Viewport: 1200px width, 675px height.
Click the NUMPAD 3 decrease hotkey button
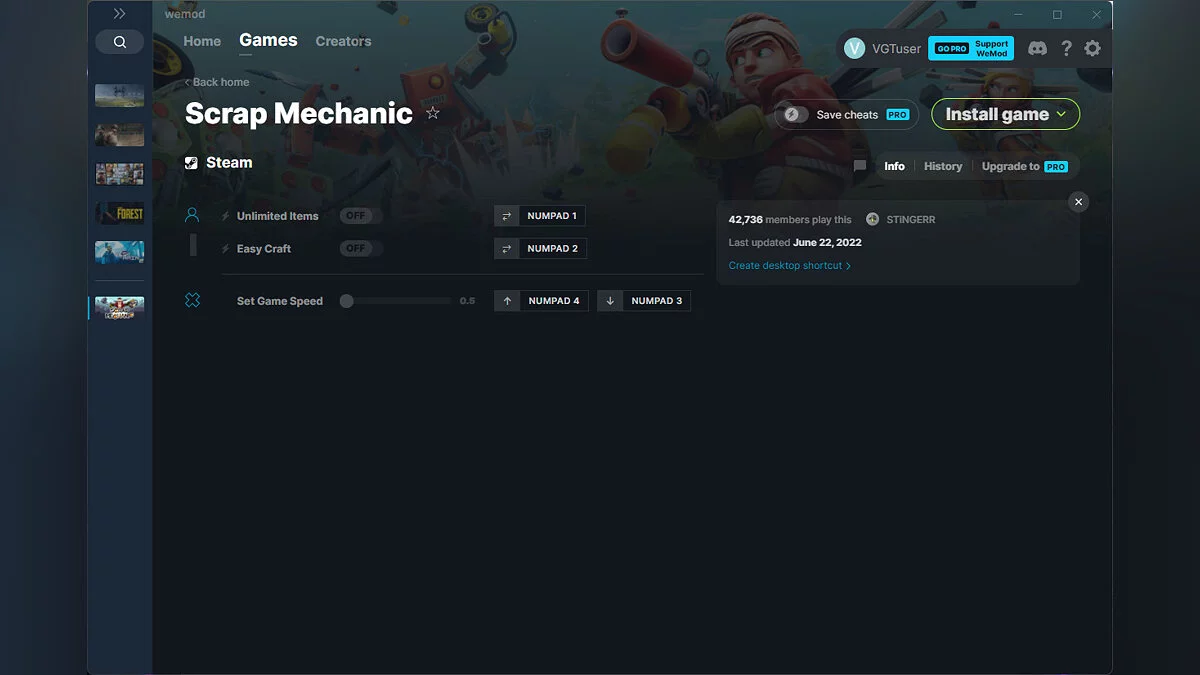(x=644, y=301)
